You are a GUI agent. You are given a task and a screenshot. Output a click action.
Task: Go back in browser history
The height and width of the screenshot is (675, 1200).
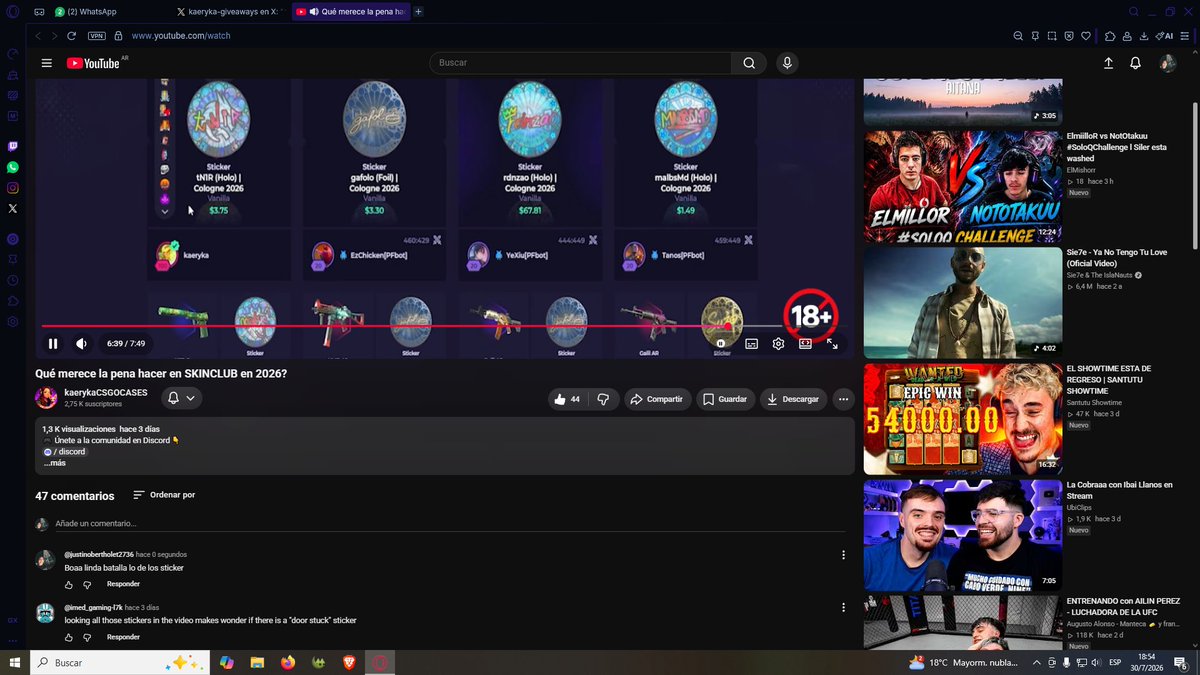click(x=38, y=35)
